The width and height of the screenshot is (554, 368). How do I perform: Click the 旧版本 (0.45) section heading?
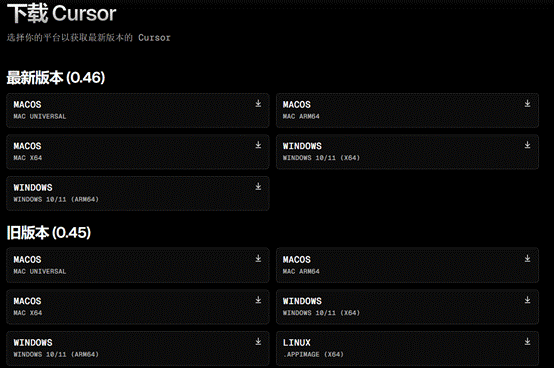coord(49,233)
